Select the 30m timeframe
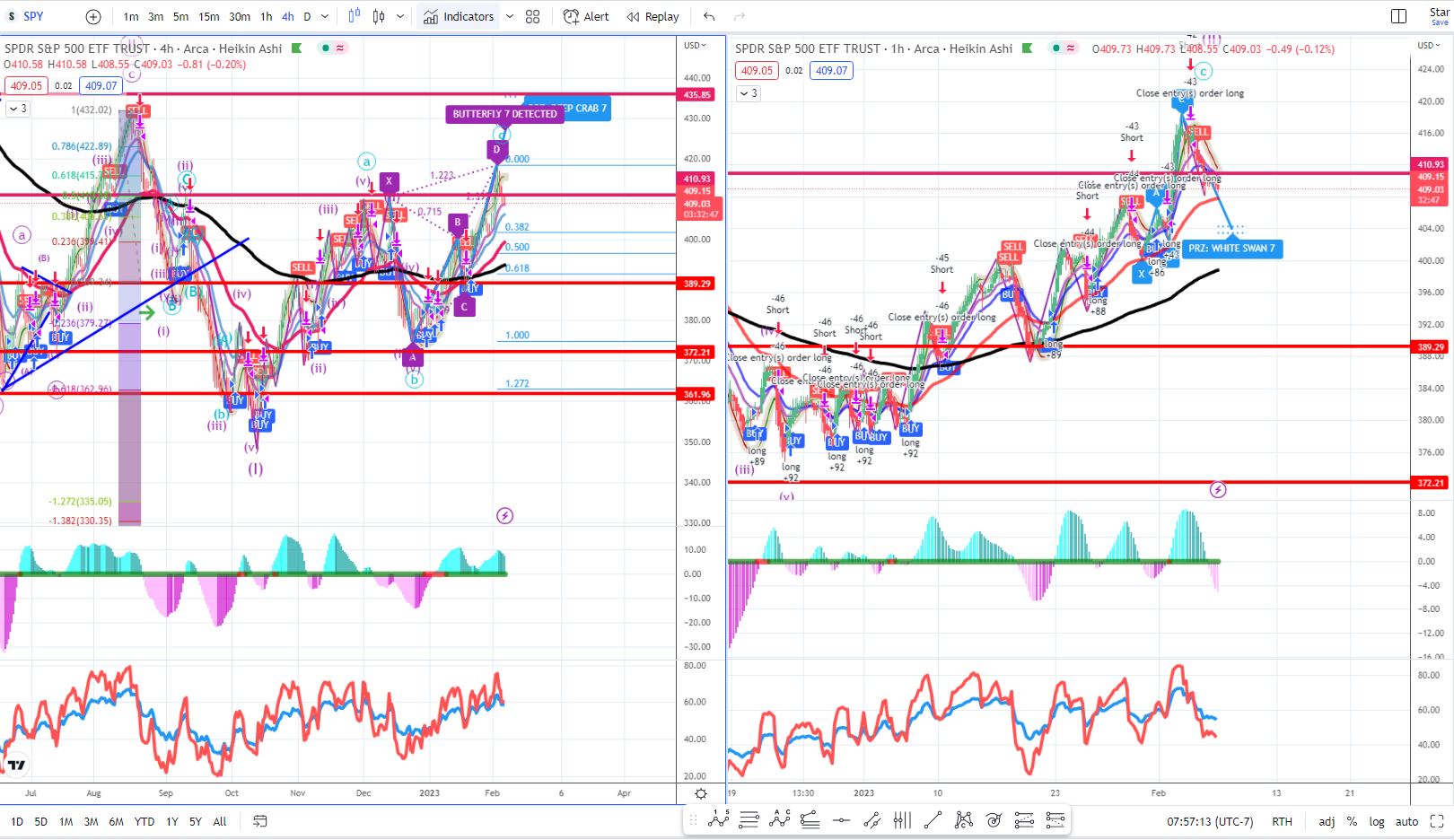Viewport: 1454px width, 840px height. (240, 16)
